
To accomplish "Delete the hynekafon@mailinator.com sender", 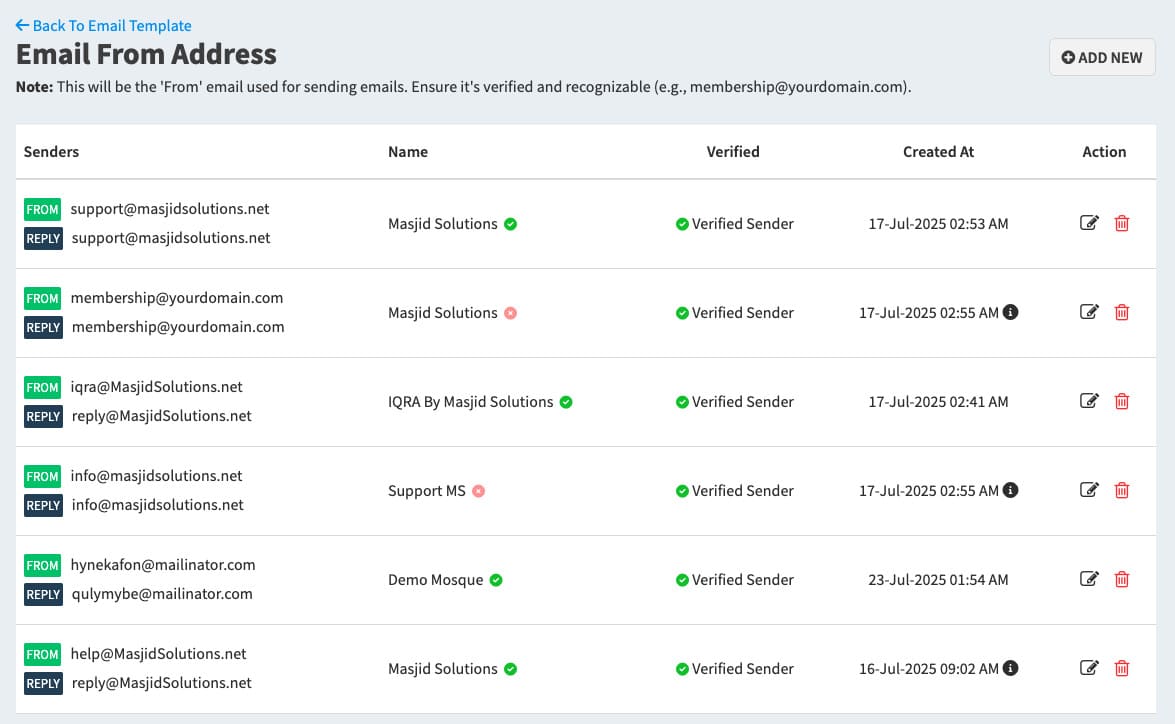I will (1122, 579).
